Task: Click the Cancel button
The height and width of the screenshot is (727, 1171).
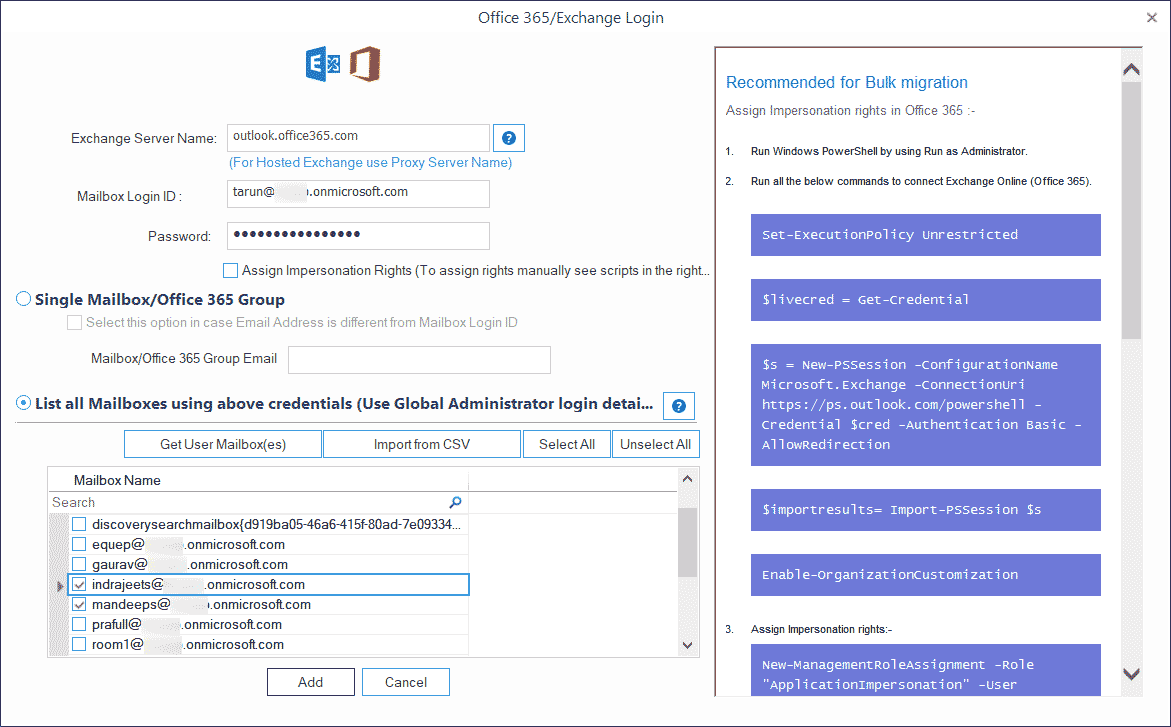Action: tap(406, 682)
